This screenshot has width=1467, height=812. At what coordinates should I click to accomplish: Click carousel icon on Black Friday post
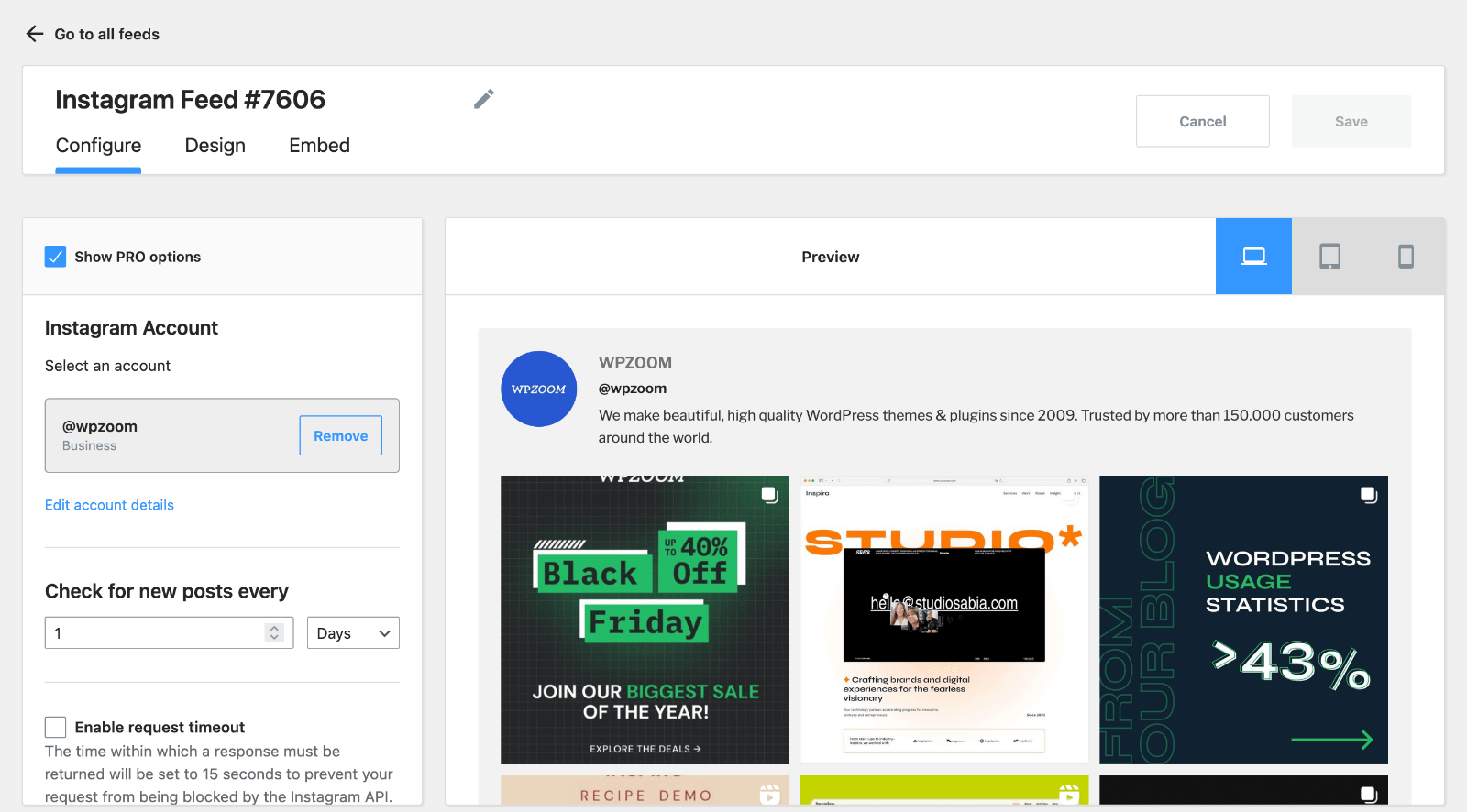click(x=769, y=495)
